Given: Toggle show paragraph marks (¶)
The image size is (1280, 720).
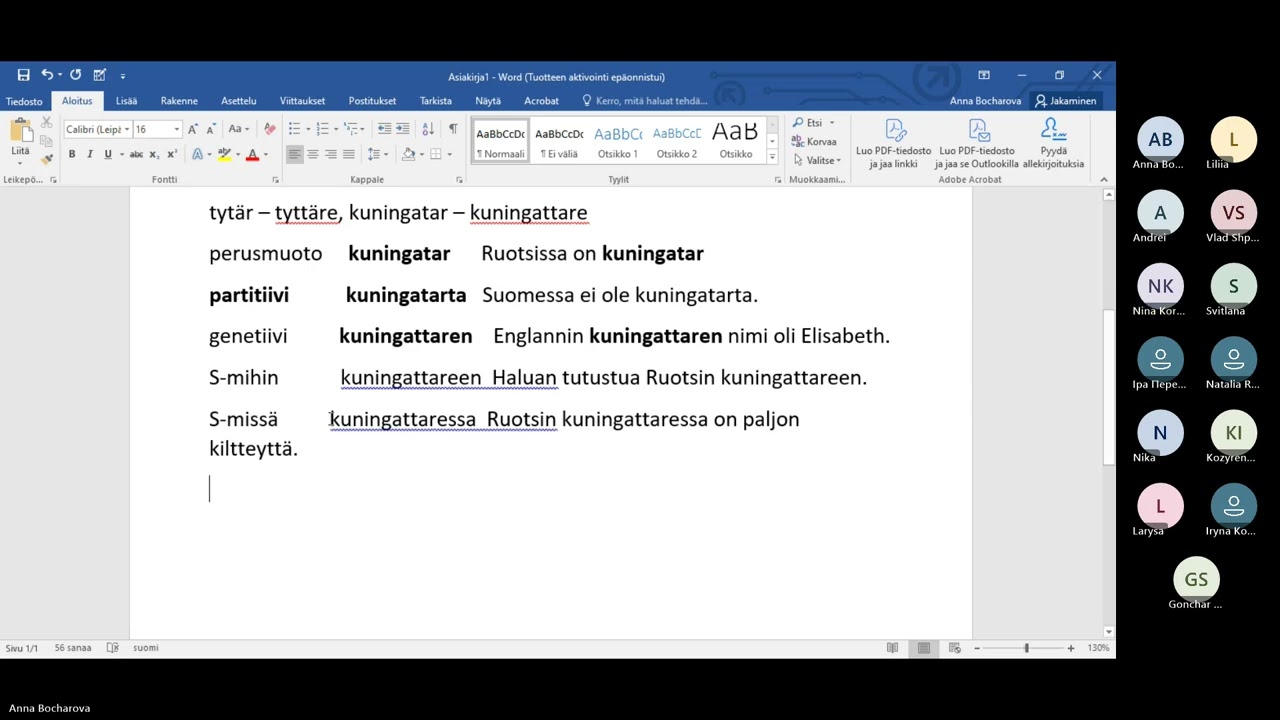Looking at the screenshot, I should tap(453, 129).
